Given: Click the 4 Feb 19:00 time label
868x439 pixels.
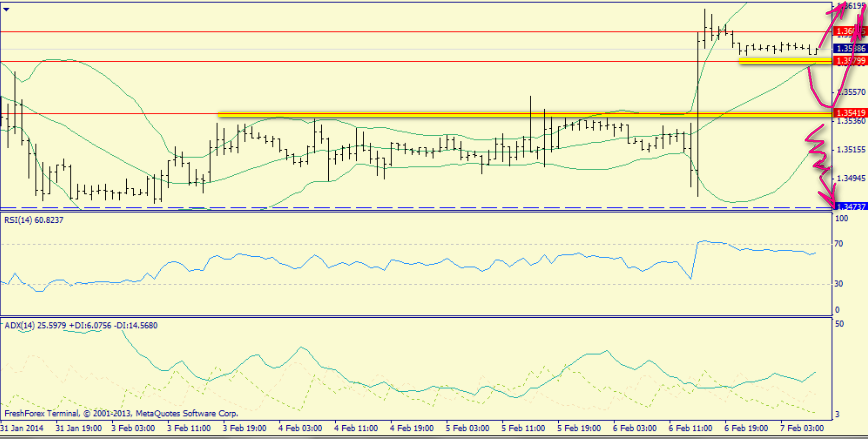Looking at the screenshot, I should point(412,428).
